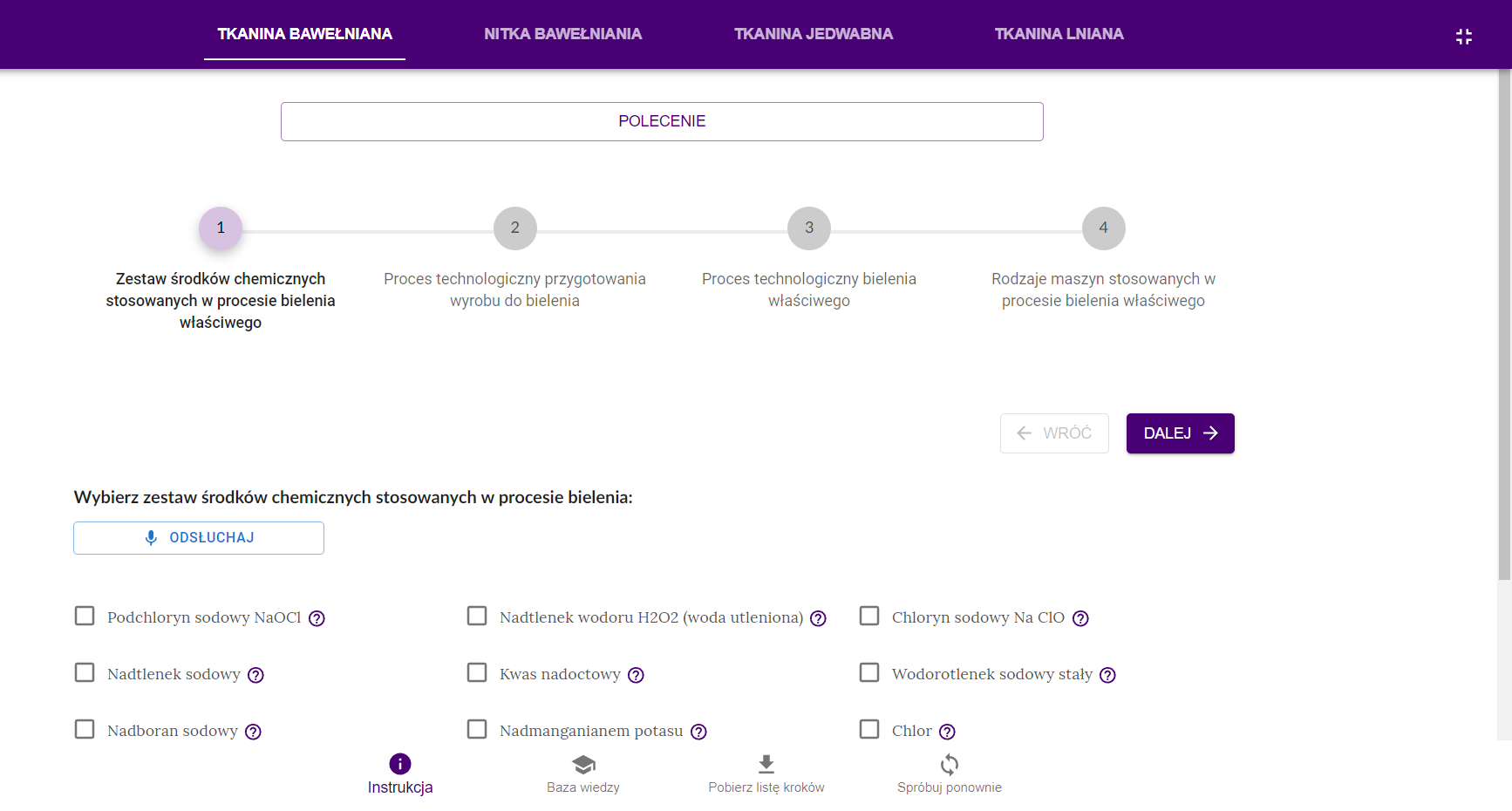Expand the POLECENIE panel
The width and height of the screenshot is (1512, 811).
(662, 121)
